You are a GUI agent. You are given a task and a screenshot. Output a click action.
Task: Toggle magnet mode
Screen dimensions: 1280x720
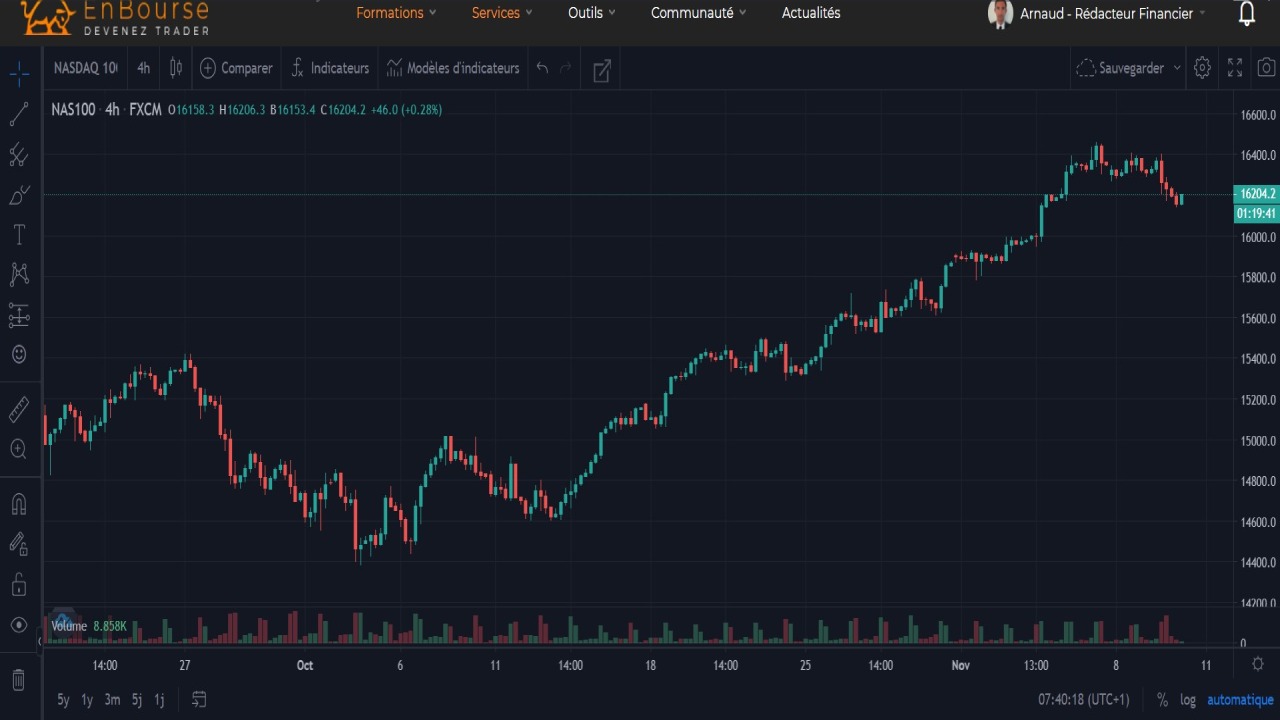(19, 504)
